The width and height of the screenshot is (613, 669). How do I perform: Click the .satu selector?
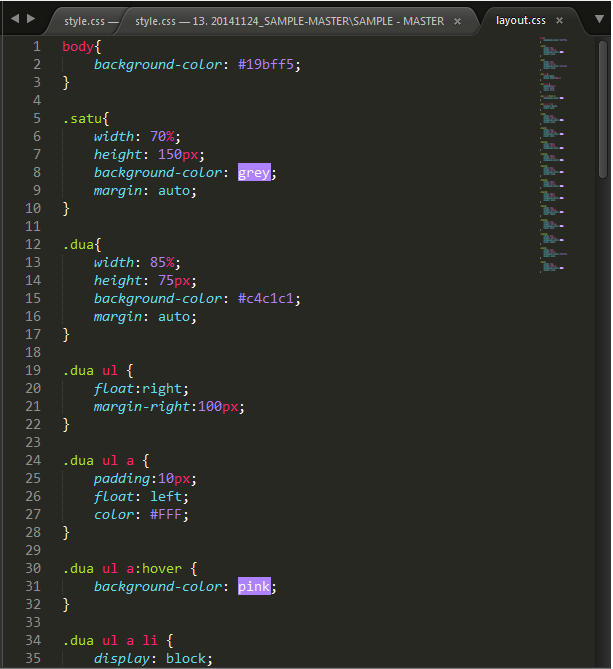point(82,119)
